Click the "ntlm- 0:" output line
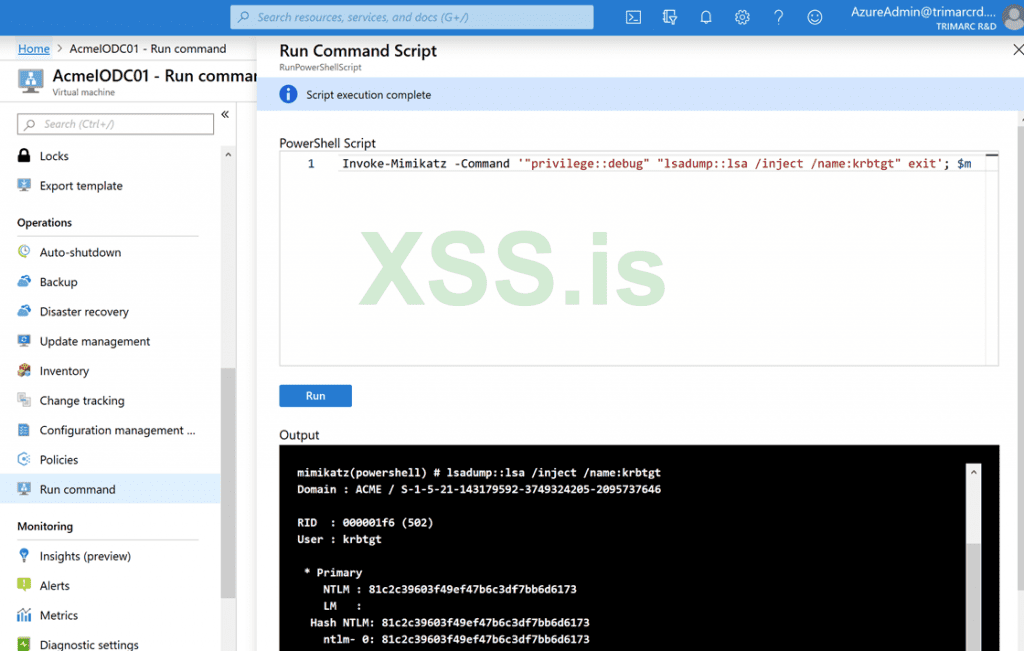1024x651 pixels. (x=456, y=639)
